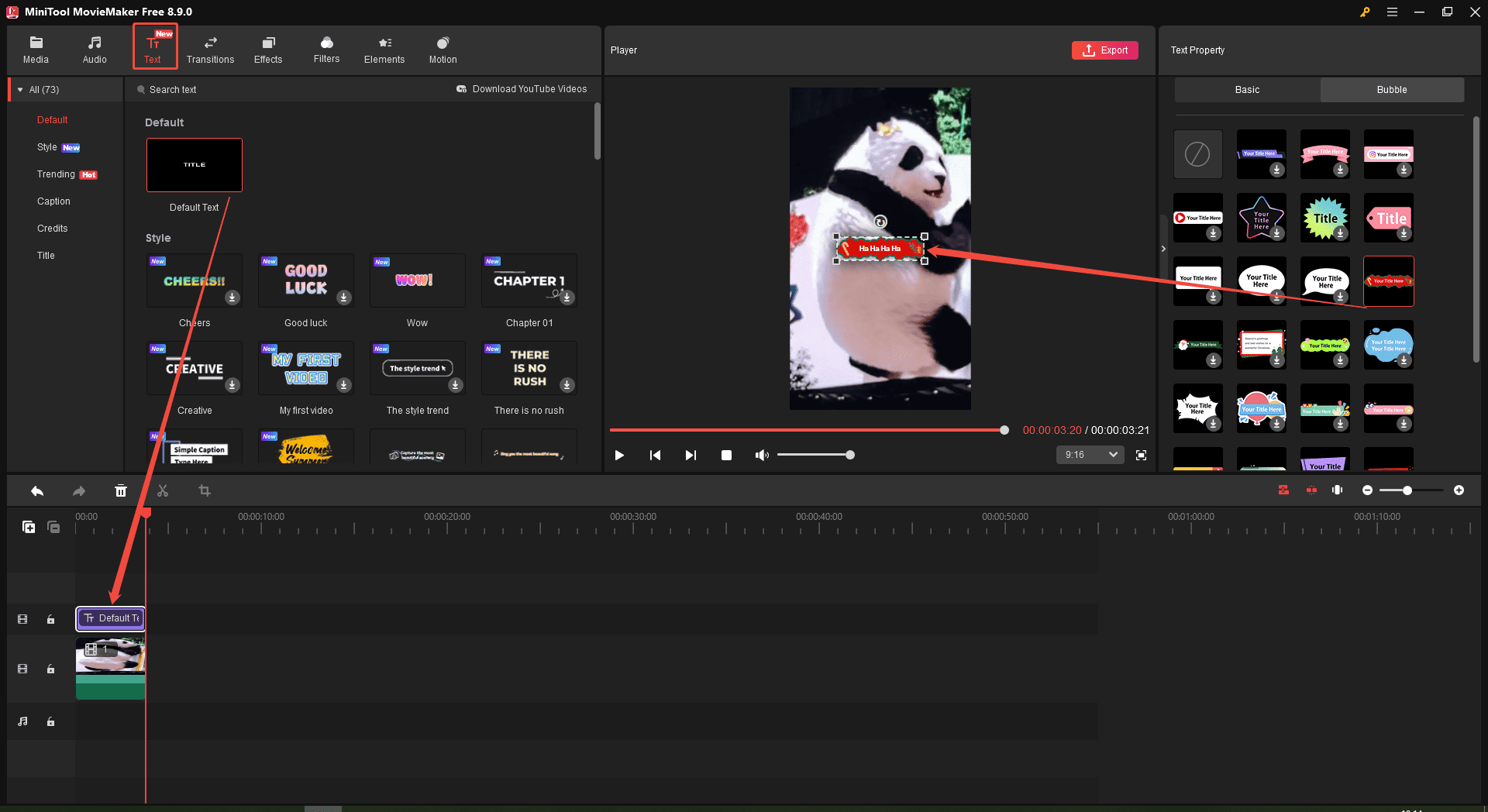Stop the playback
The image size is (1488, 812).
[726, 456]
